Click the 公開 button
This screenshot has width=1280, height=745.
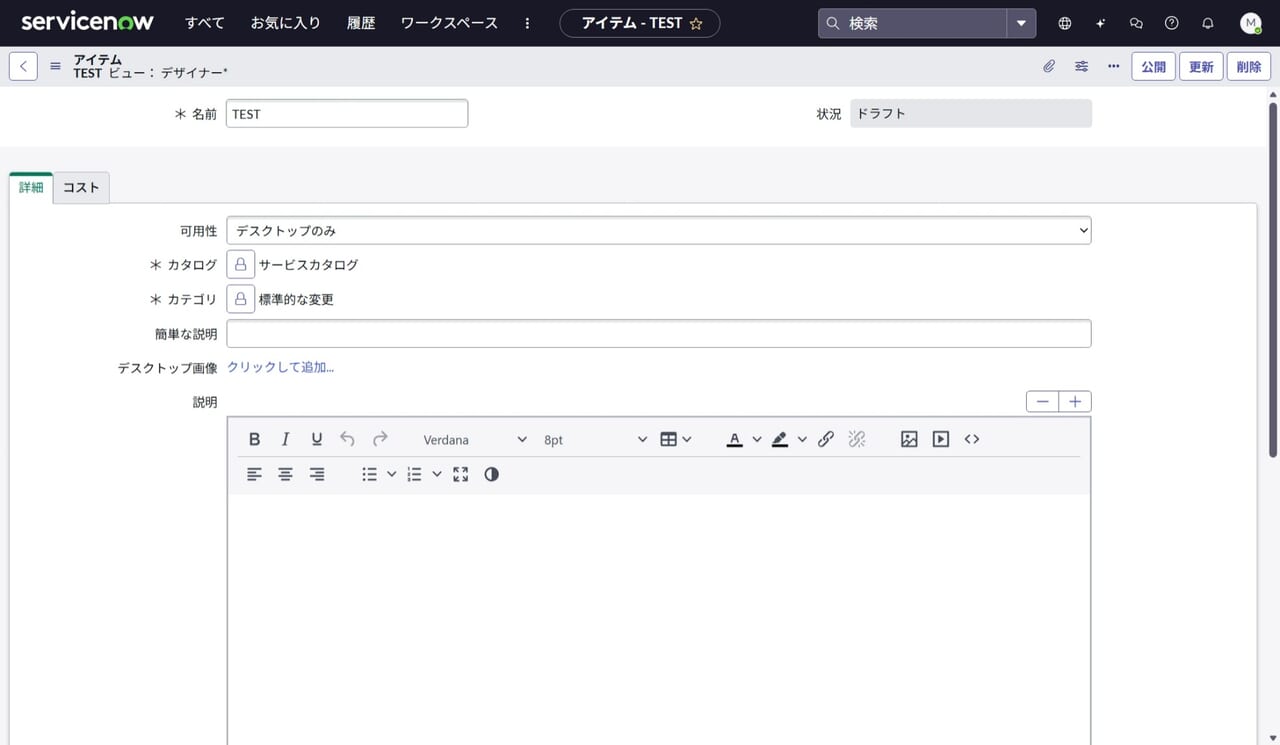point(1153,67)
